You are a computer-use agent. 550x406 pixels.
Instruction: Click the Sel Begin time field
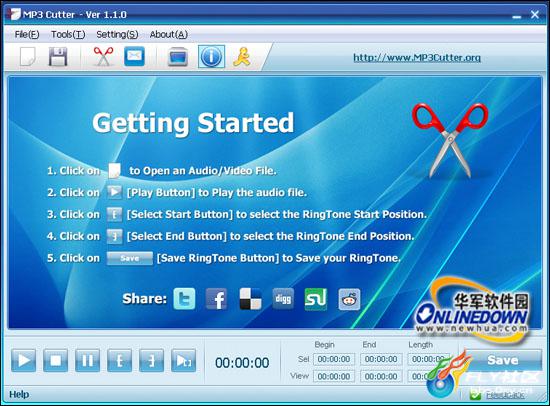click(x=334, y=359)
